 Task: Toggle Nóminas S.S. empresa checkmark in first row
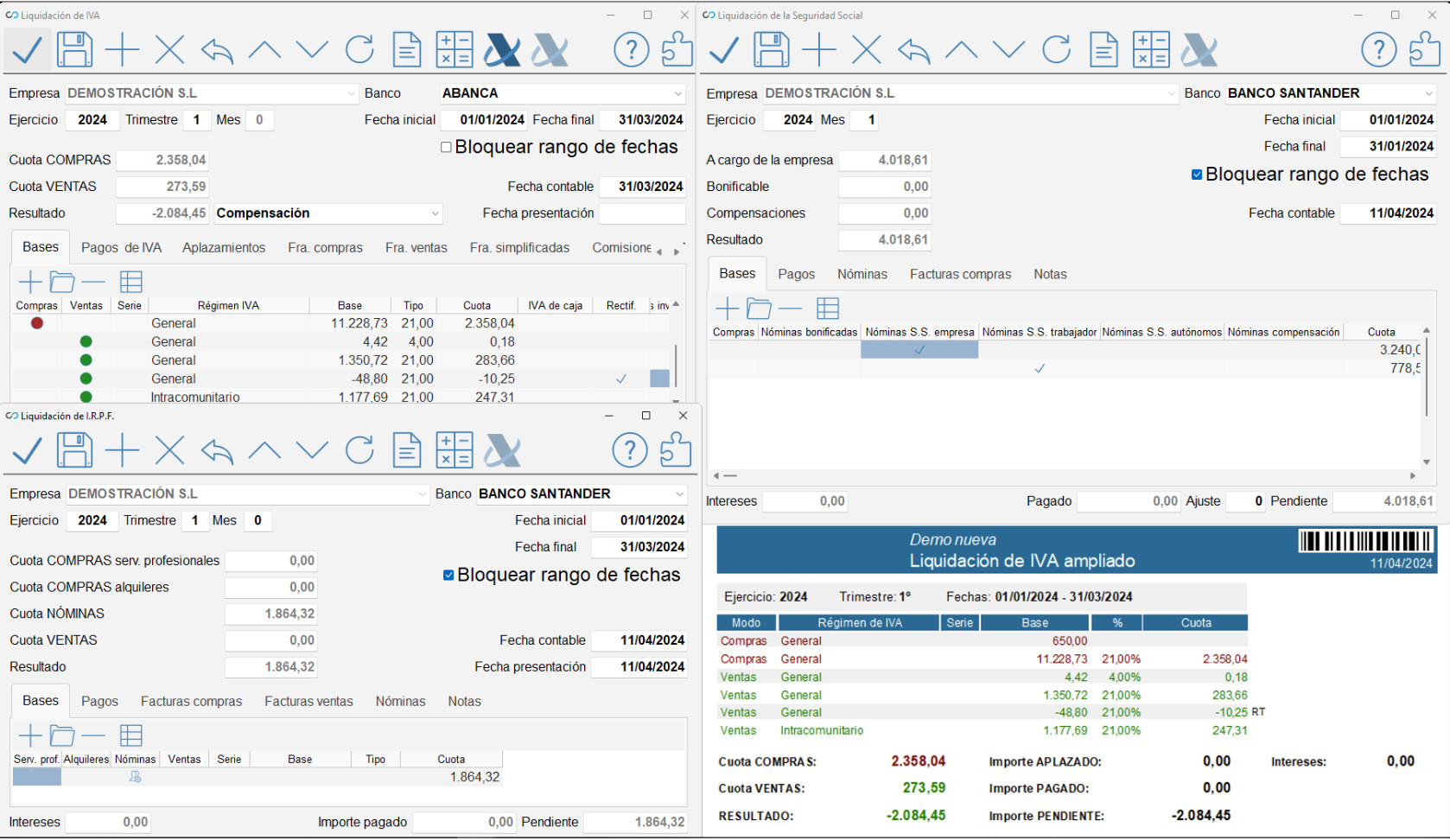pyautogui.click(x=919, y=350)
